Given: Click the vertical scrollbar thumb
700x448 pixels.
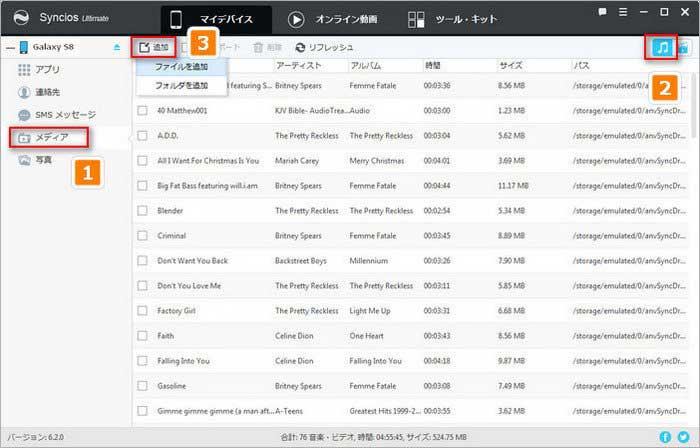Looking at the screenshot, I should pos(694,105).
